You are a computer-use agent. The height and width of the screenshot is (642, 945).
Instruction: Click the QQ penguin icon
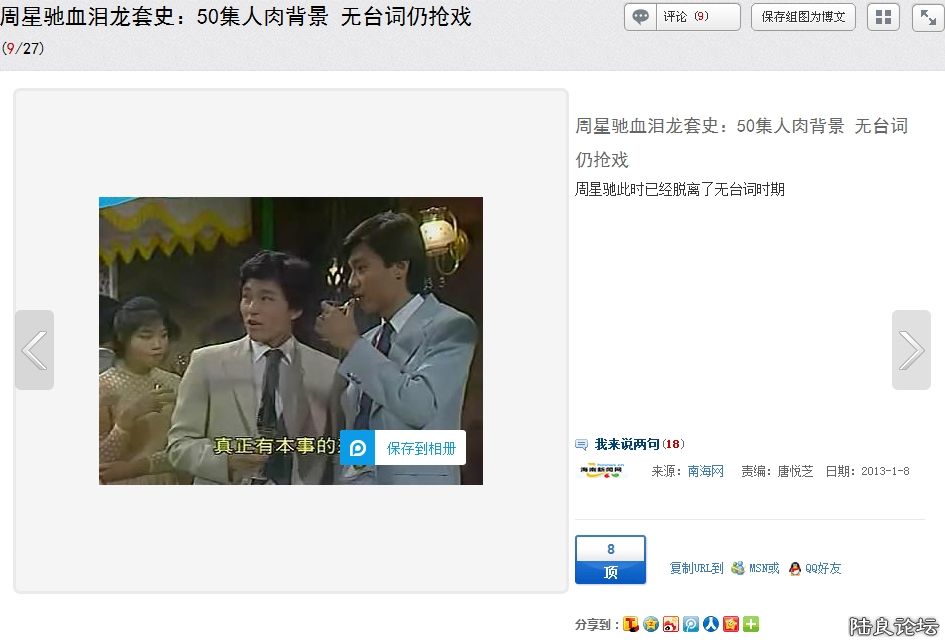click(x=795, y=568)
